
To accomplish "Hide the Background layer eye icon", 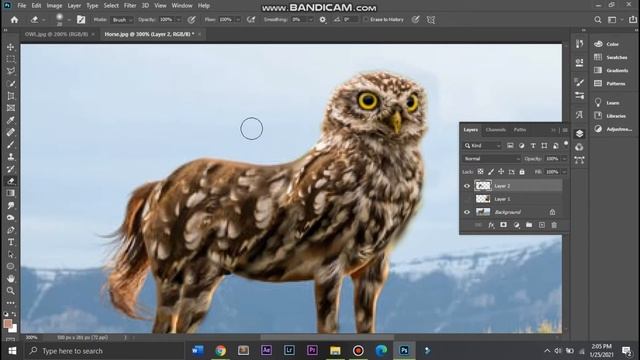I will pyautogui.click(x=467, y=212).
